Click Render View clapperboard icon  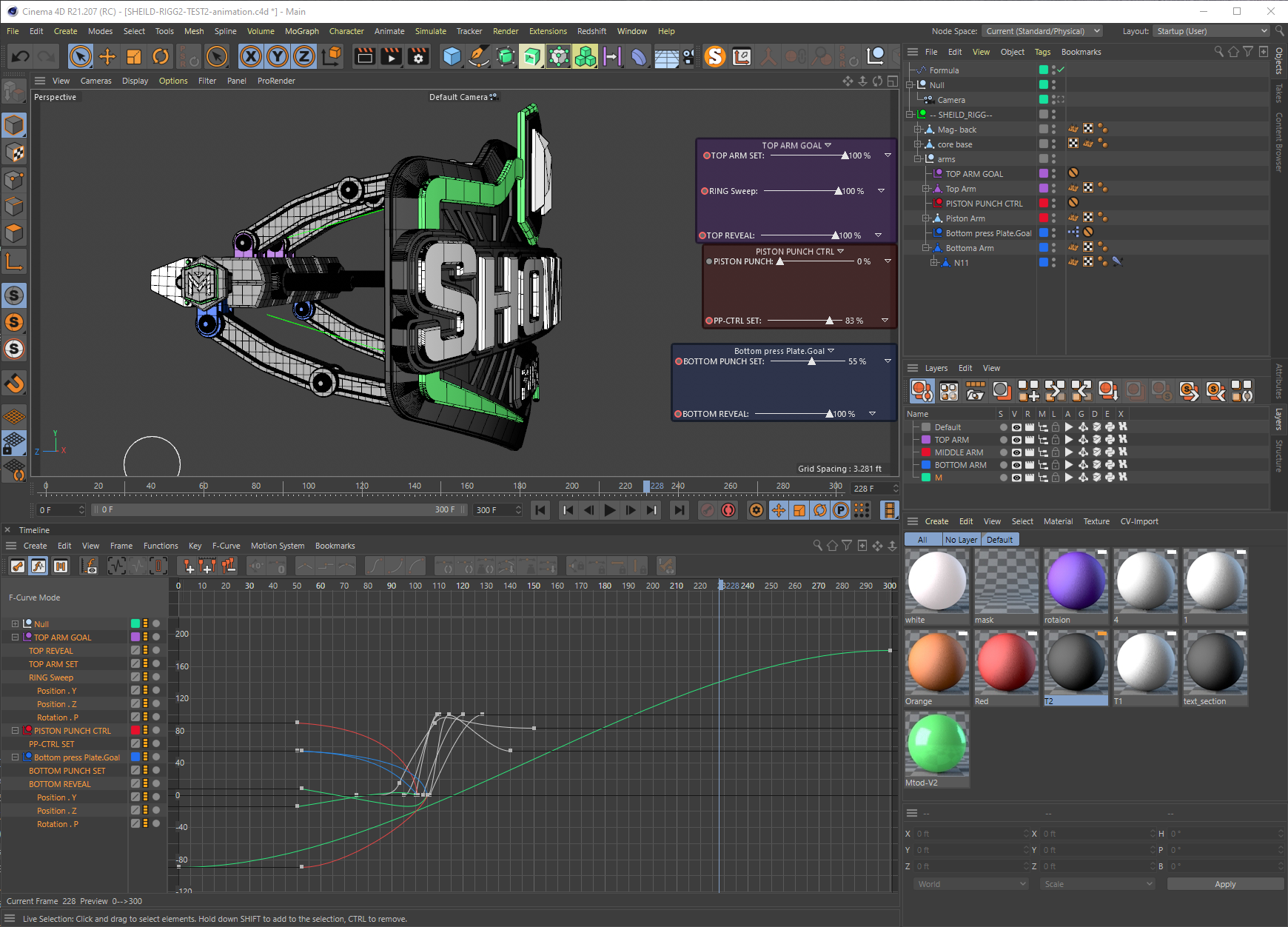(x=365, y=56)
